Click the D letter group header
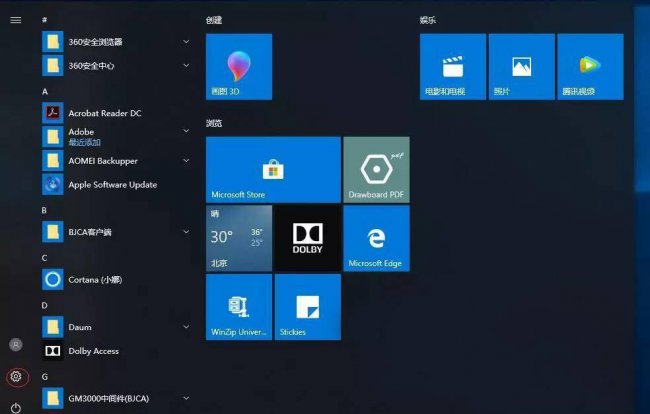Viewport: 650px width, 414px height. [44, 305]
